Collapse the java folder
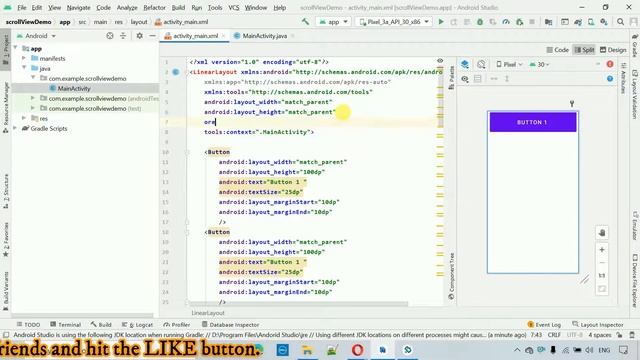The height and width of the screenshot is (360, 640). pyautogui.click(x=24, y=68)
